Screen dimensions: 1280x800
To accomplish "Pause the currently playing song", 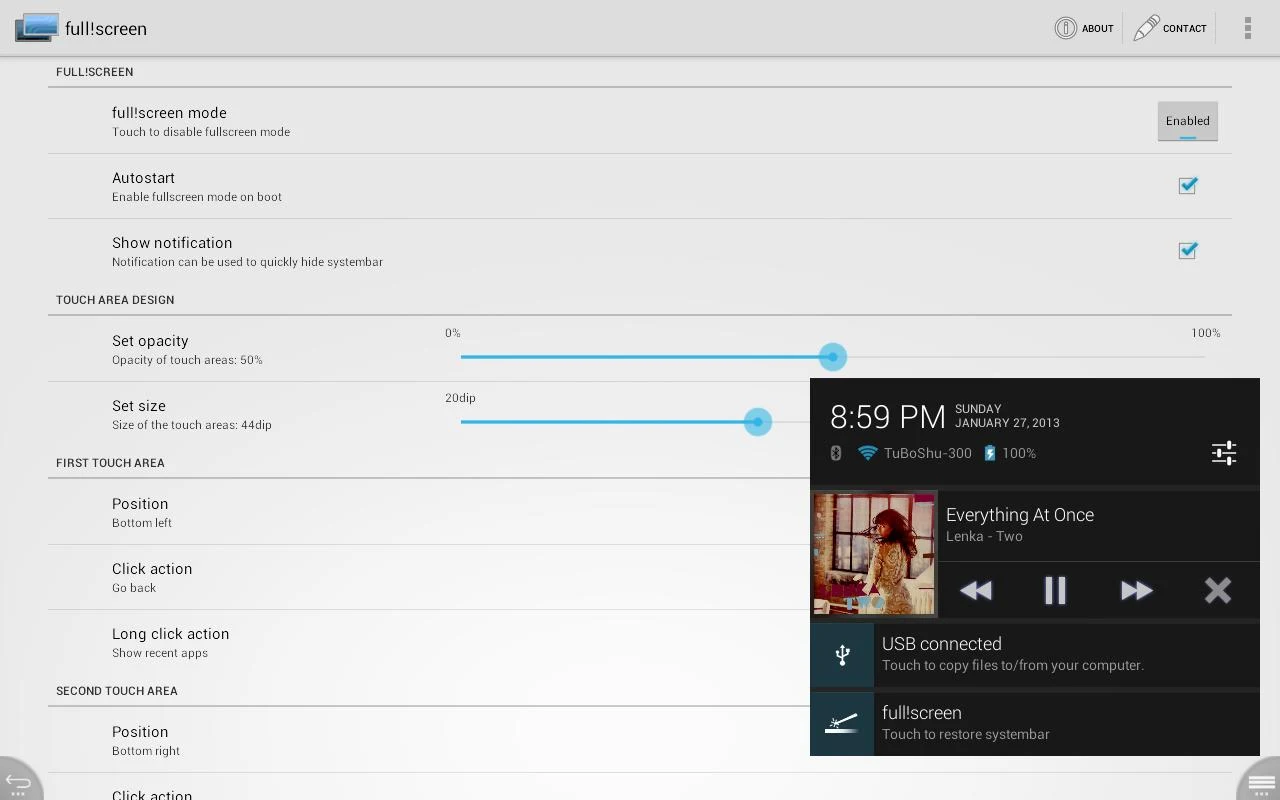I will (x=1055, y=590).
